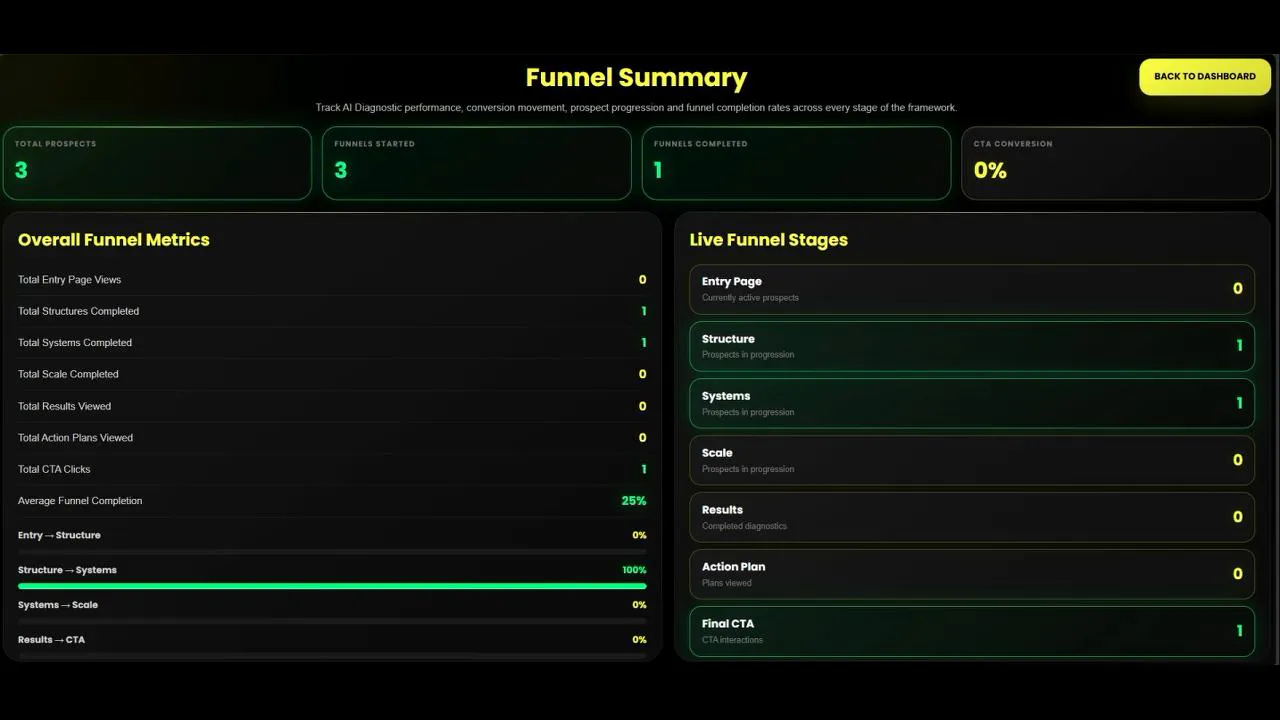Open the Action Plan stage card
Image resolution: width=1280 pixels, height=720 pixels.
972,574
